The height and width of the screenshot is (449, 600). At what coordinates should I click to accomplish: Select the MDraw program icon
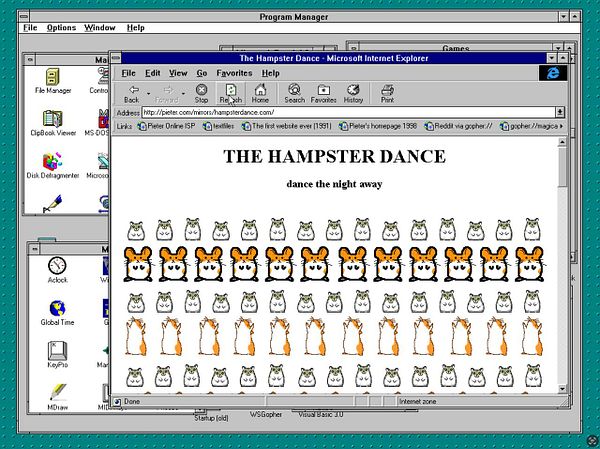tap(57, 397)
